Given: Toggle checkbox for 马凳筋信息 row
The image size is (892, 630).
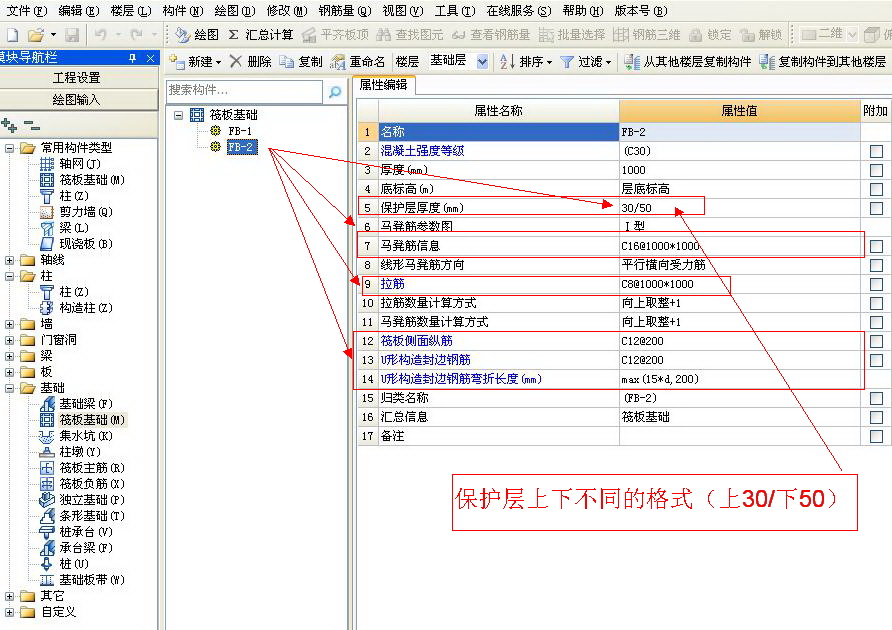Looking at the screenshot, I should coord(876,246).
